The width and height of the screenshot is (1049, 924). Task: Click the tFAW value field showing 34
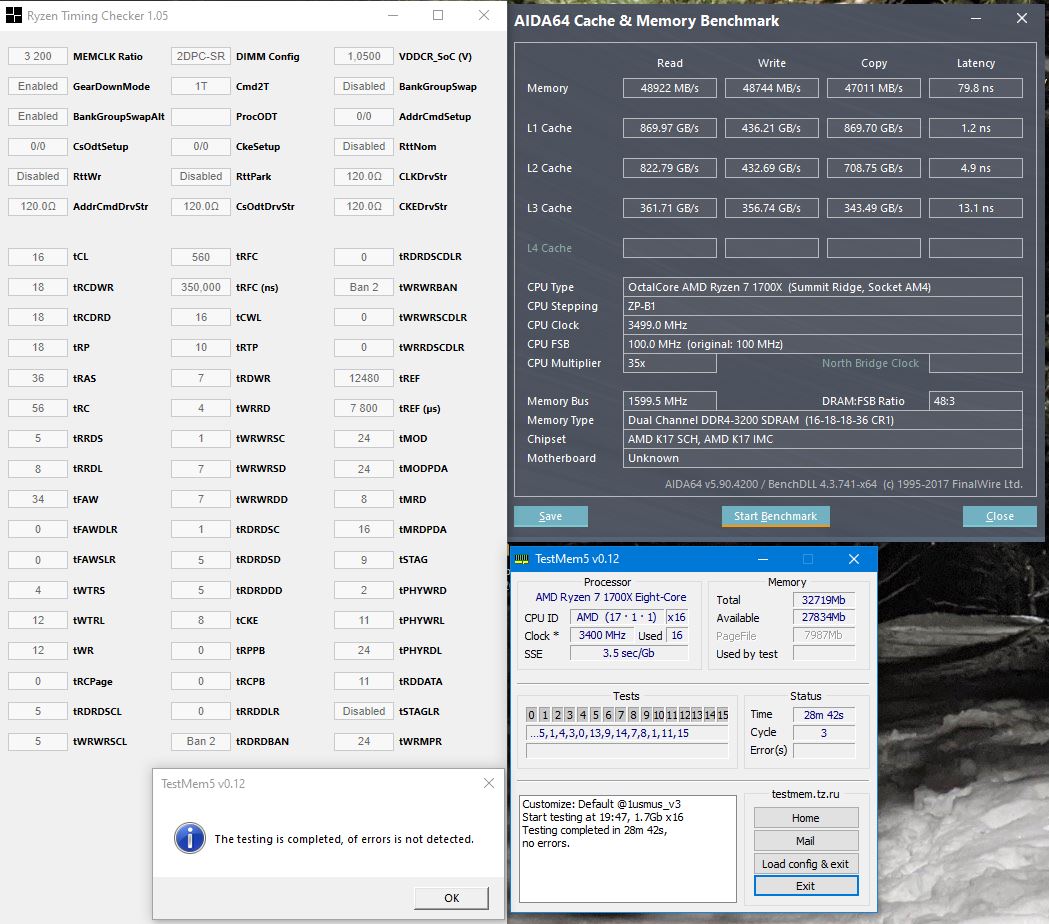click(x=38, y=499)
